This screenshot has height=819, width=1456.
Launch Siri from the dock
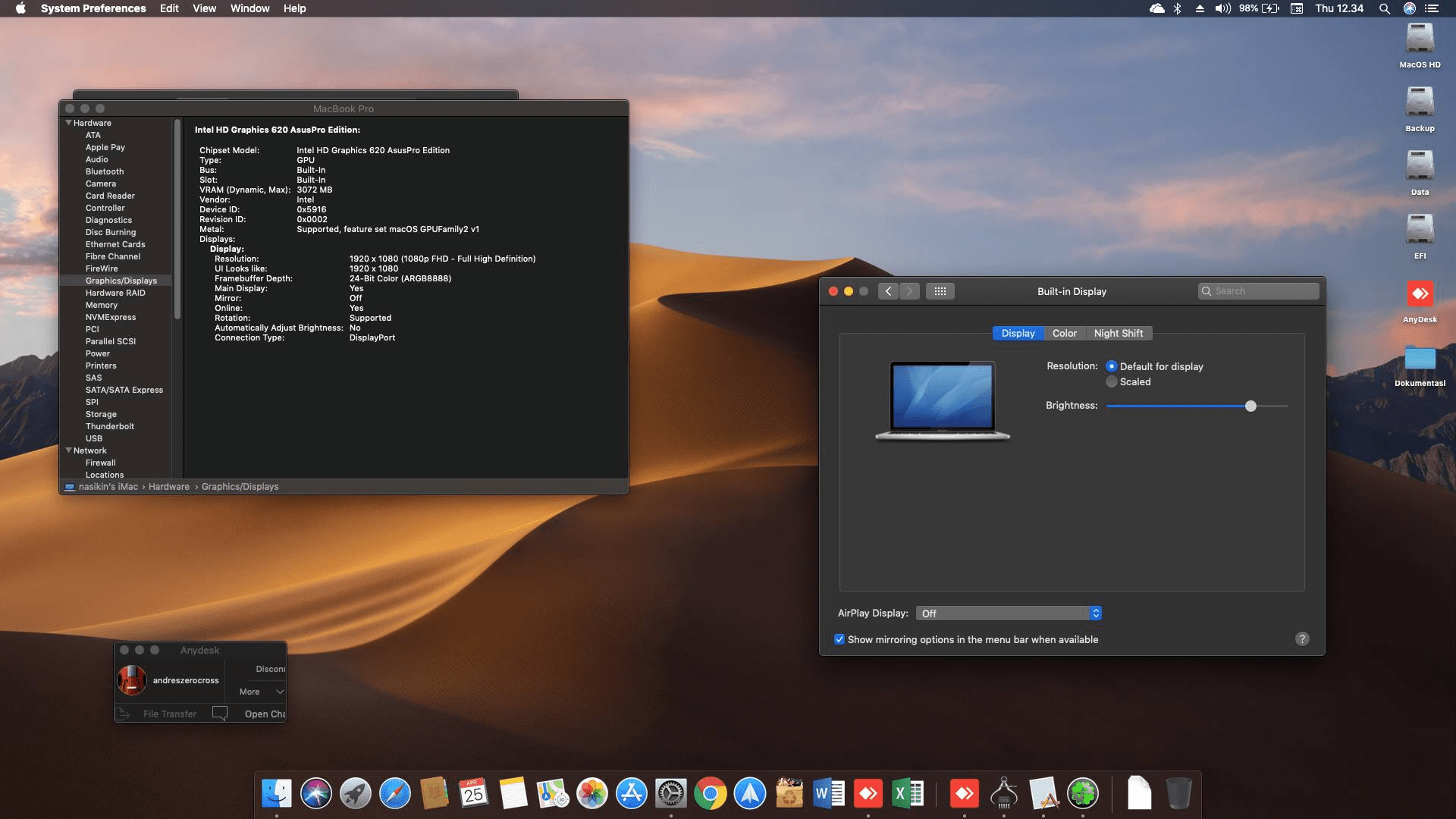pyautogui.click(x=316, y=794)
